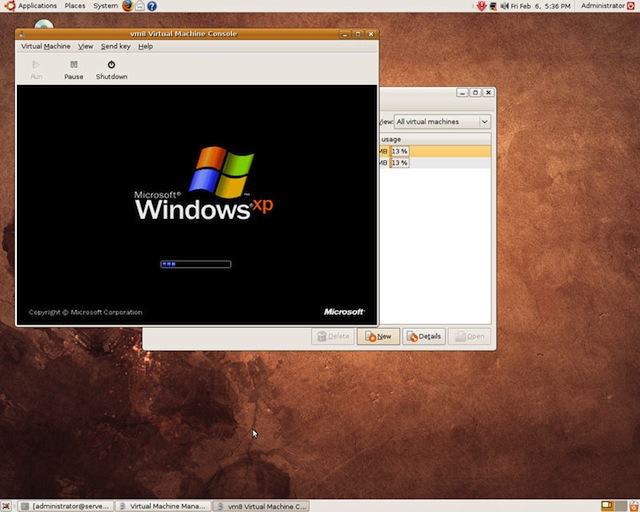Maximize the vm8 console window
This screenshot has height=512, width=640.
click(358, 34)
